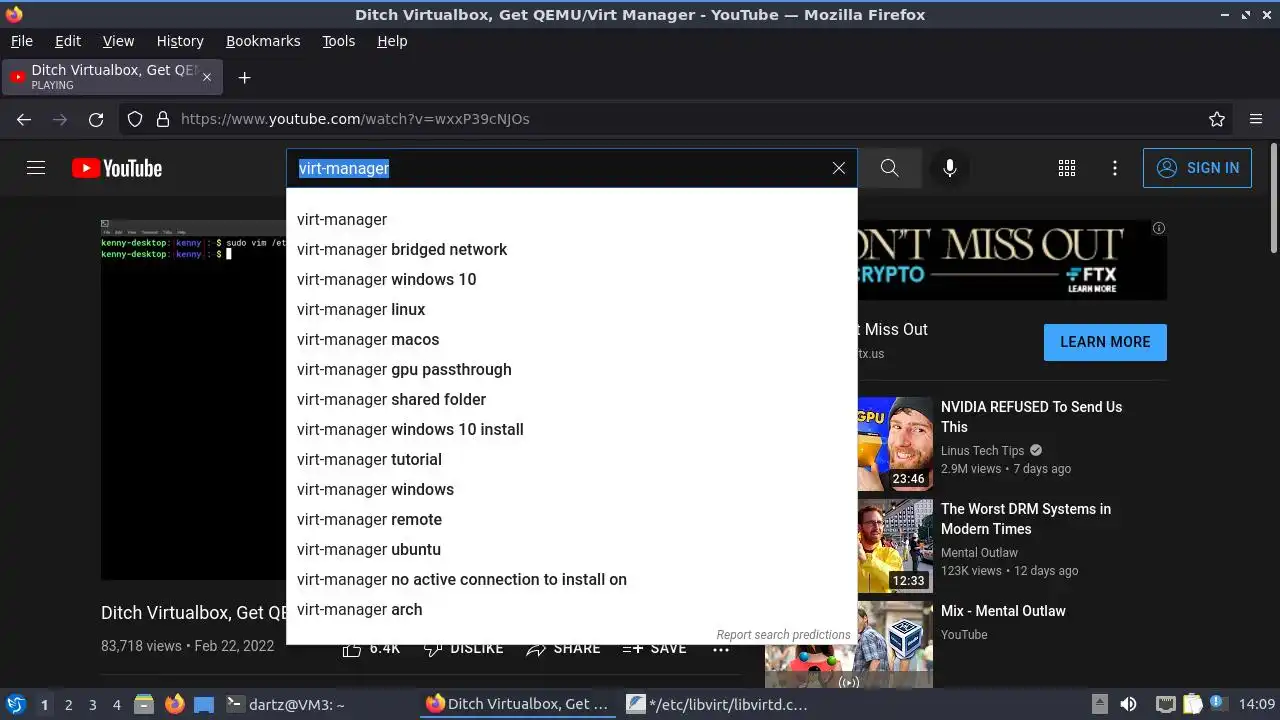Bookmark this page with the star
Viewport: 1280px width, 720px height.
pos(1217,119)
